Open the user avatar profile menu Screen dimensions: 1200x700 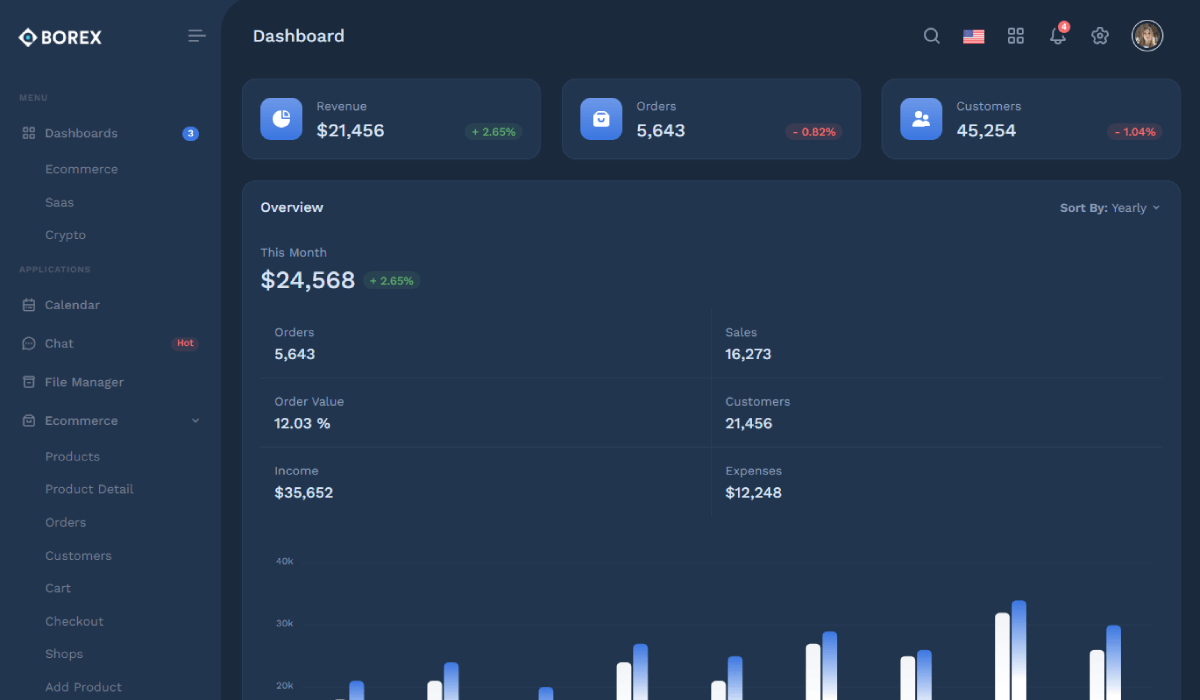[x=1147, y=36]
